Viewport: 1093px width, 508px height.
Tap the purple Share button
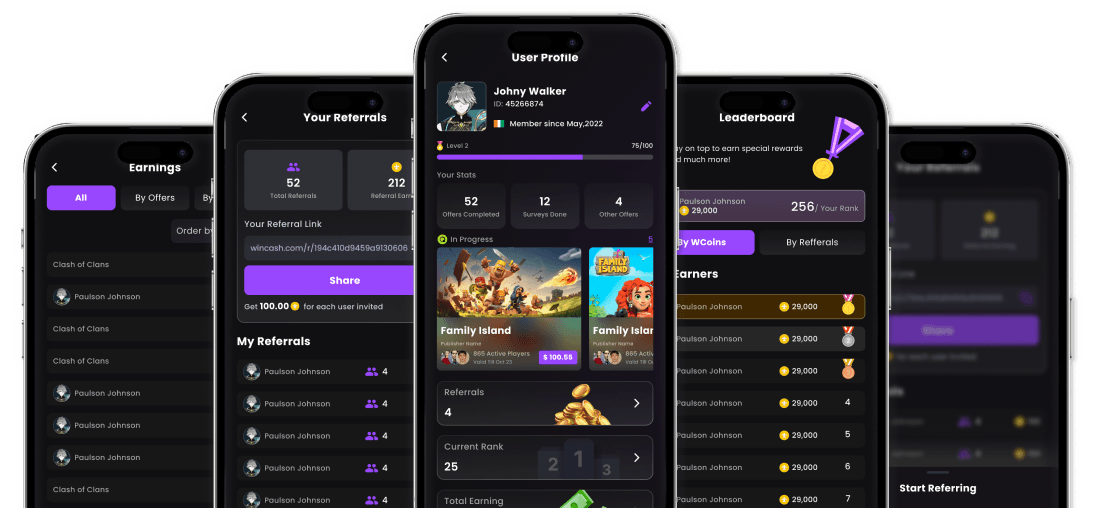click(329, 280)
